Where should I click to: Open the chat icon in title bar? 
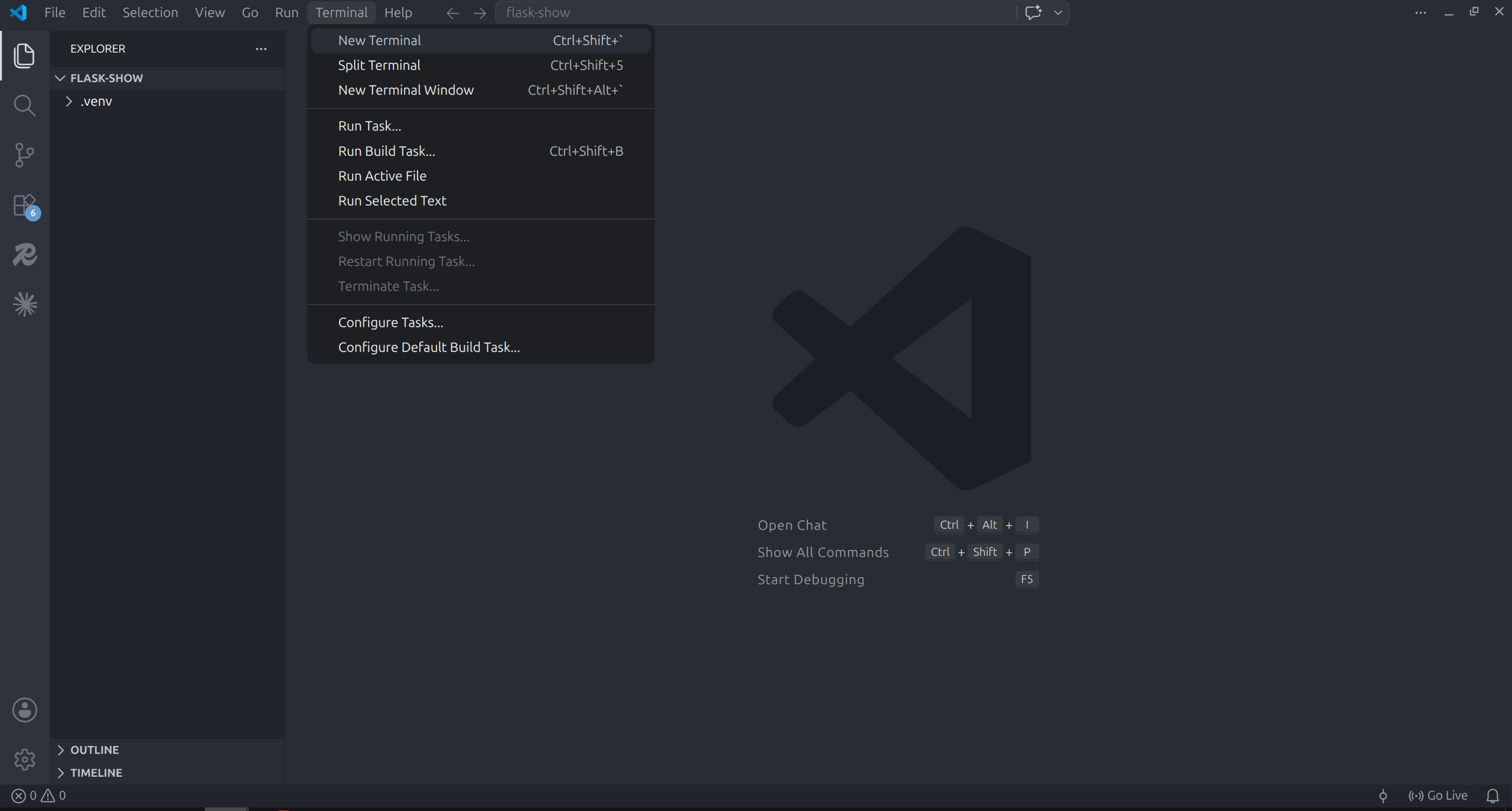click(1033, 12)
